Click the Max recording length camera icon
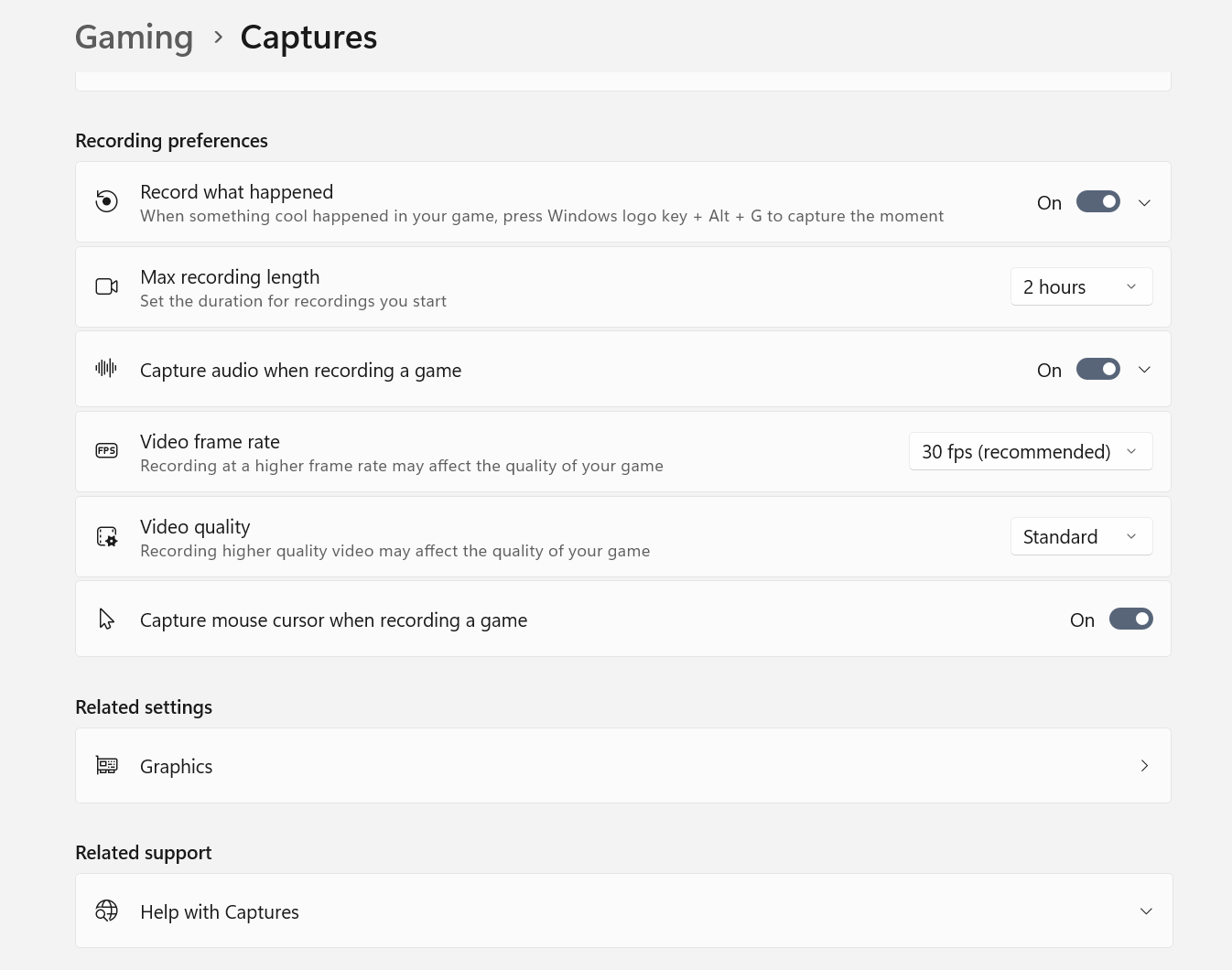Image resolution: width=1232 pixels, height=970 pixels. (107, 286)
